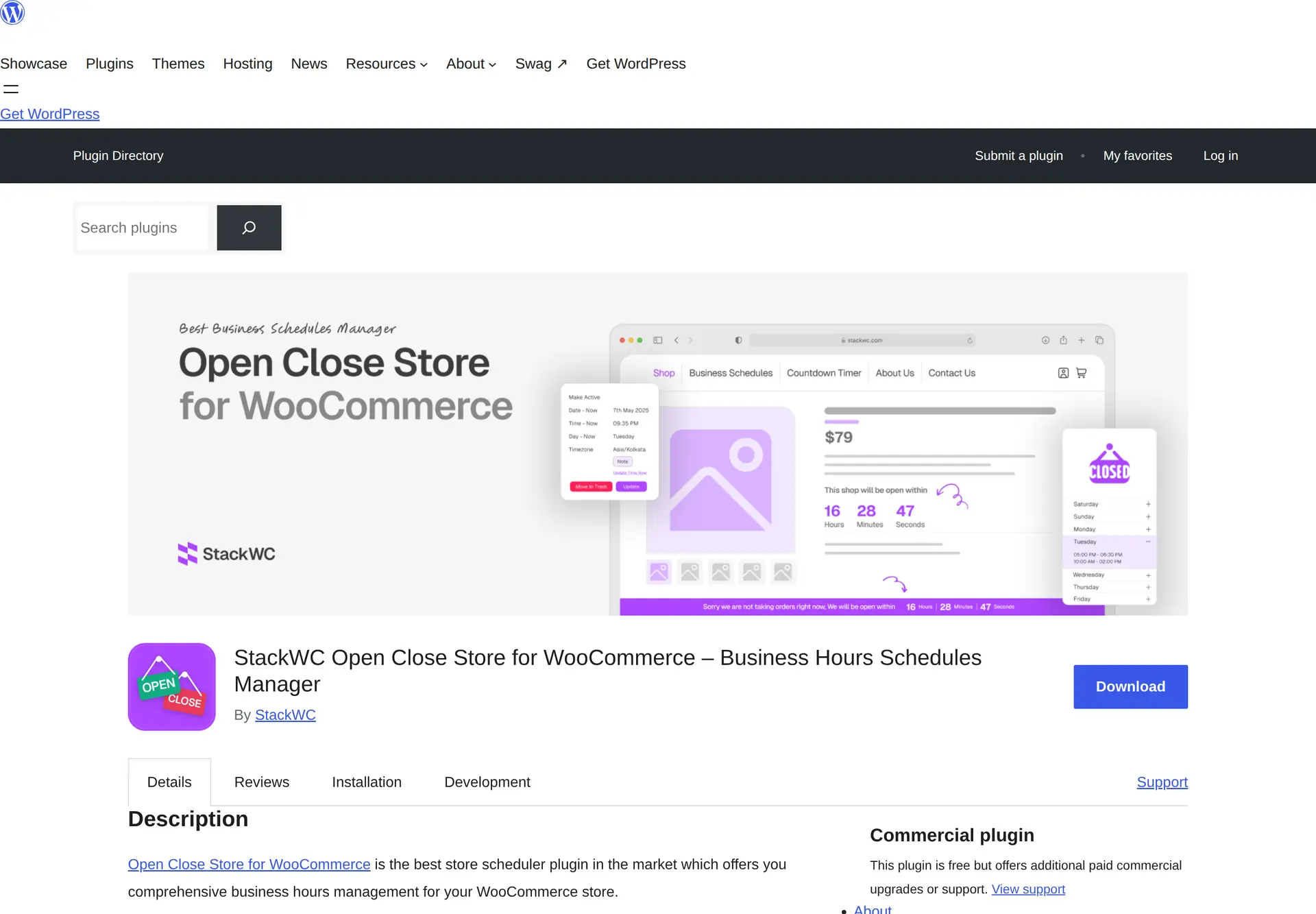The height and width of the screenshot is (914, 1316).
Task: Open the News menu item
Action: (x=309, y=64)
